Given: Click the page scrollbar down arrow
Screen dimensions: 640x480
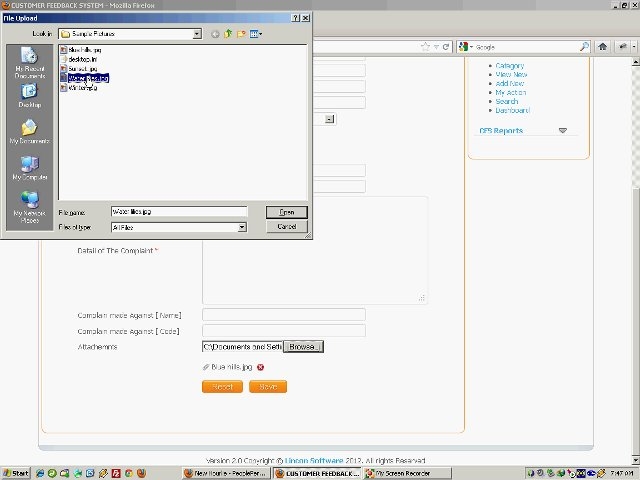Looking at the screenshot, I should click(636, 460).
